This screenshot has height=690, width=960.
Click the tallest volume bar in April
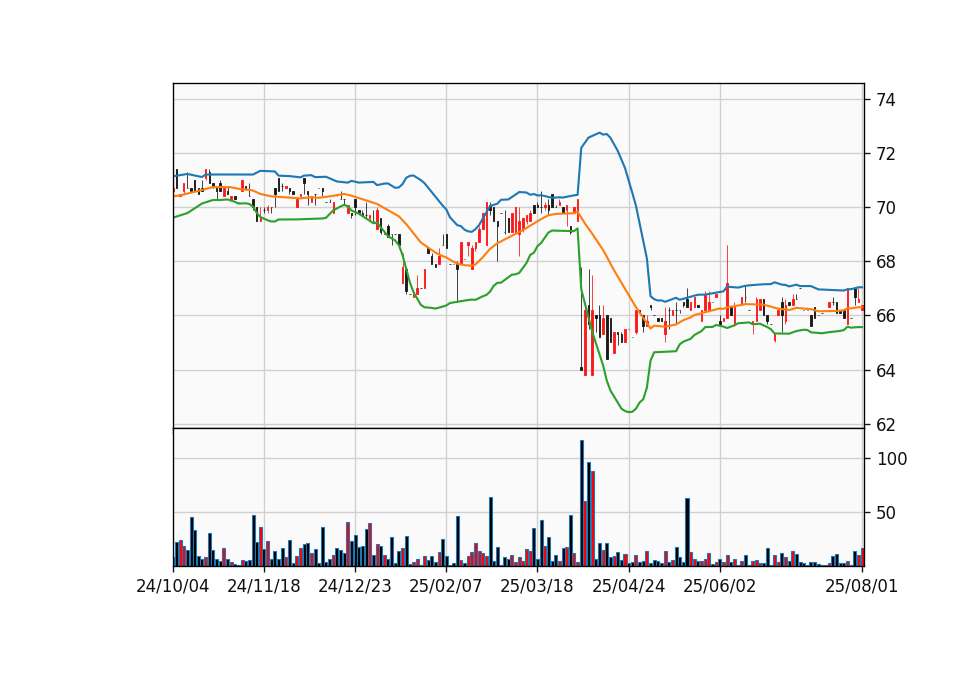[x=582, y=503]
